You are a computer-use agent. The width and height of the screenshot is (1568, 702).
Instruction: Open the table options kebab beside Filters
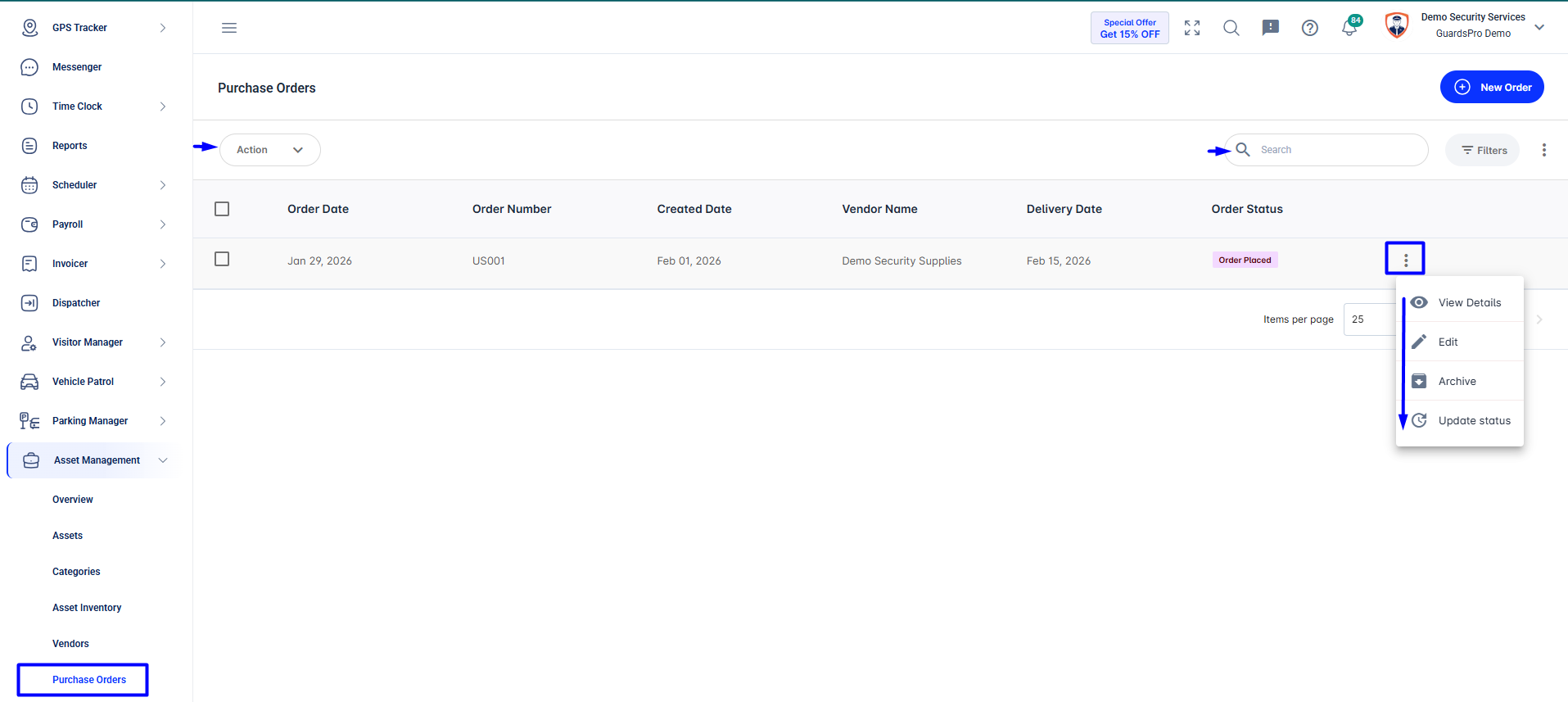pyautogui.click(x=1544, y=150)
